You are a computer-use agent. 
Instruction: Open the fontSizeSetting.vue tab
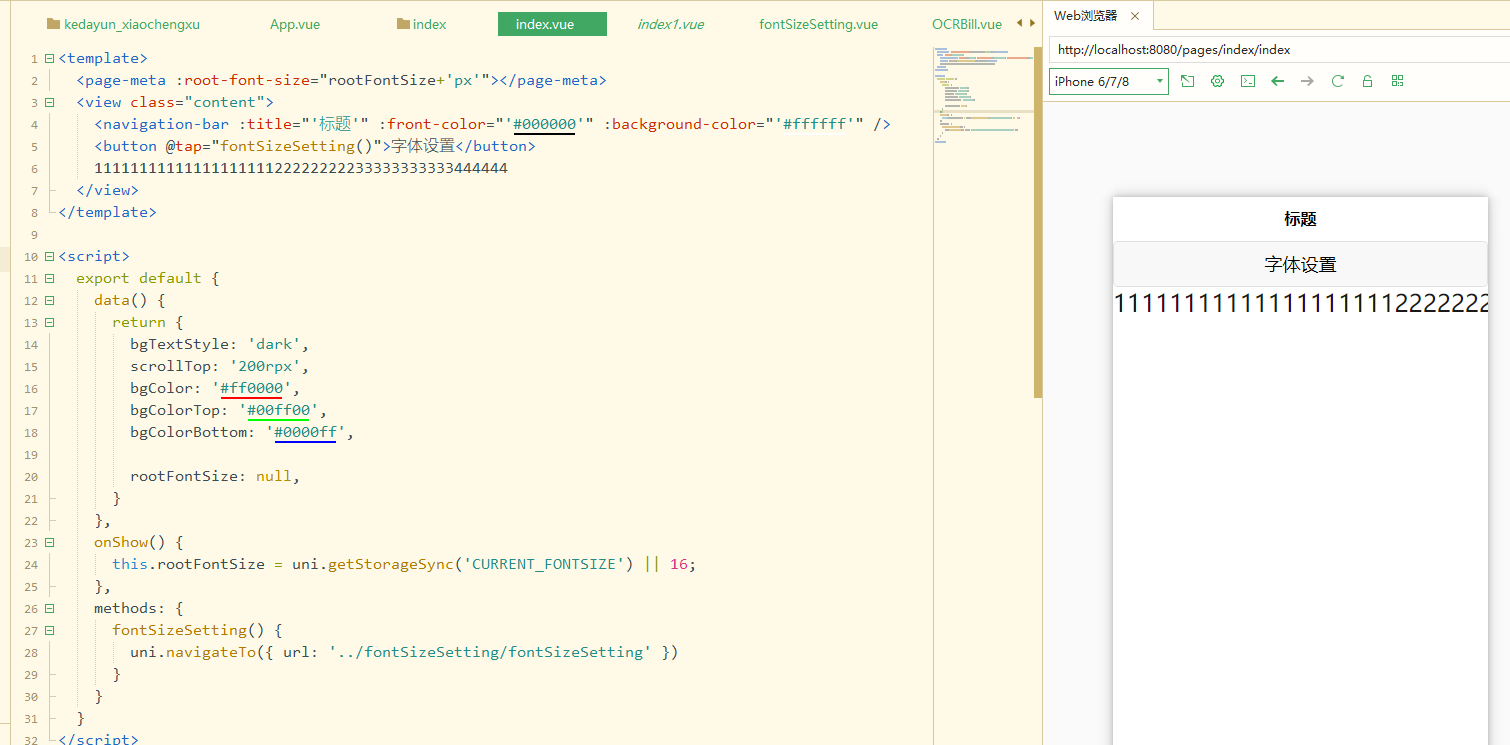tap(818, 23)
